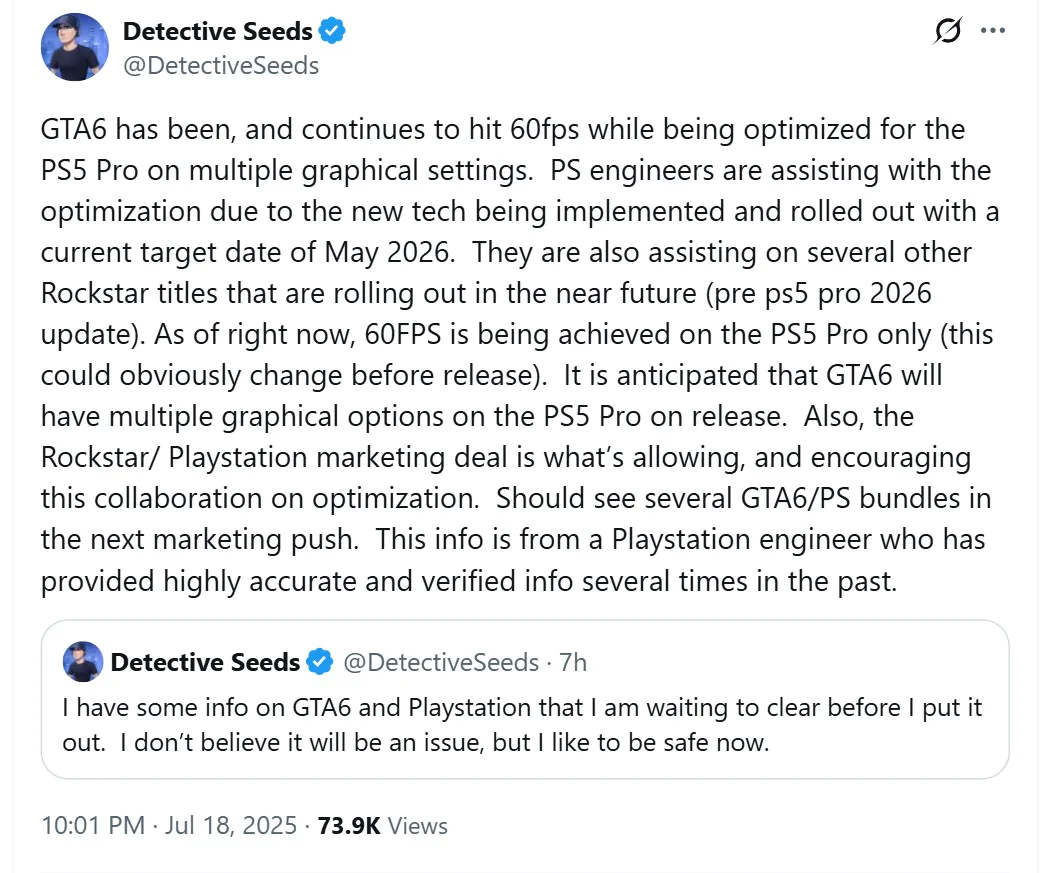Click the small avatar in the quoted tweet
The width and height of the screenshot is (1057, 873).
click(82, 661)
